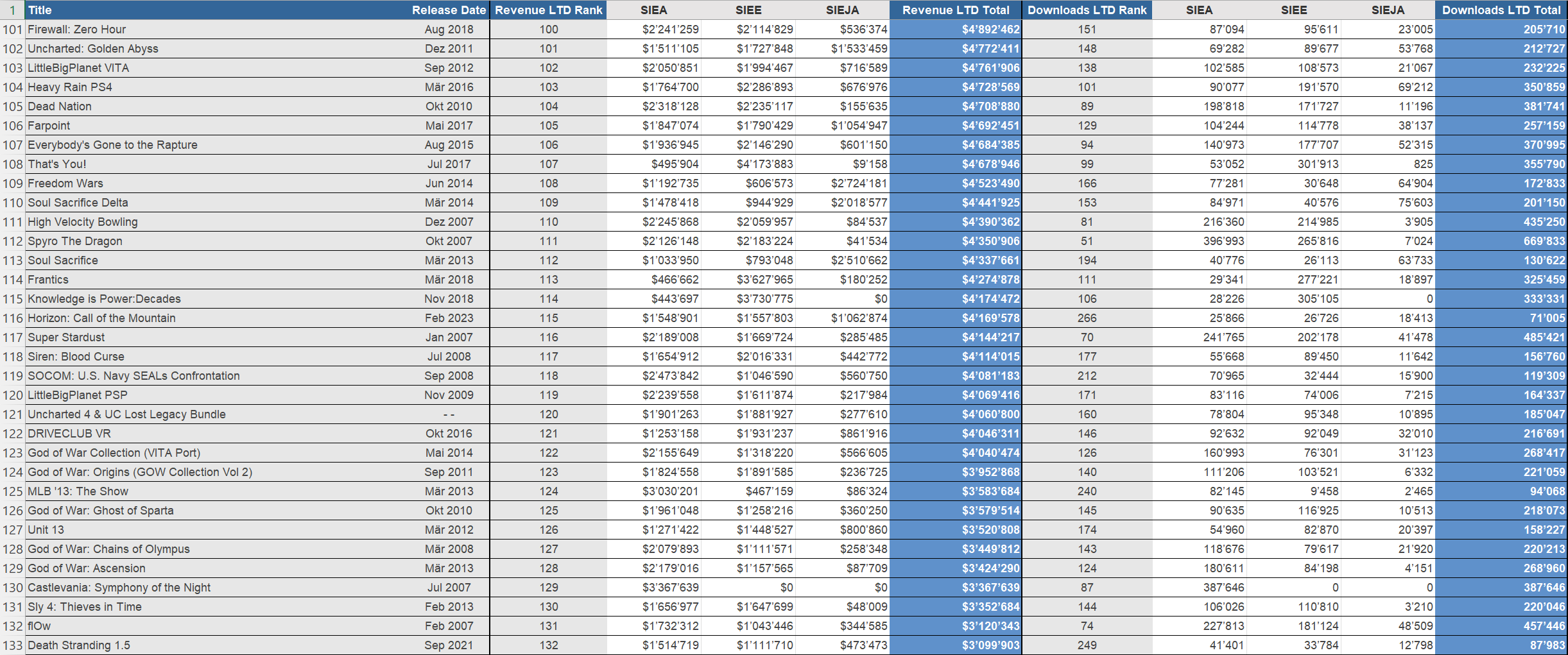Select the 'God of War: Ascension' cell
The height and width of the screenshot is (655, 1568).
(217, 568)
